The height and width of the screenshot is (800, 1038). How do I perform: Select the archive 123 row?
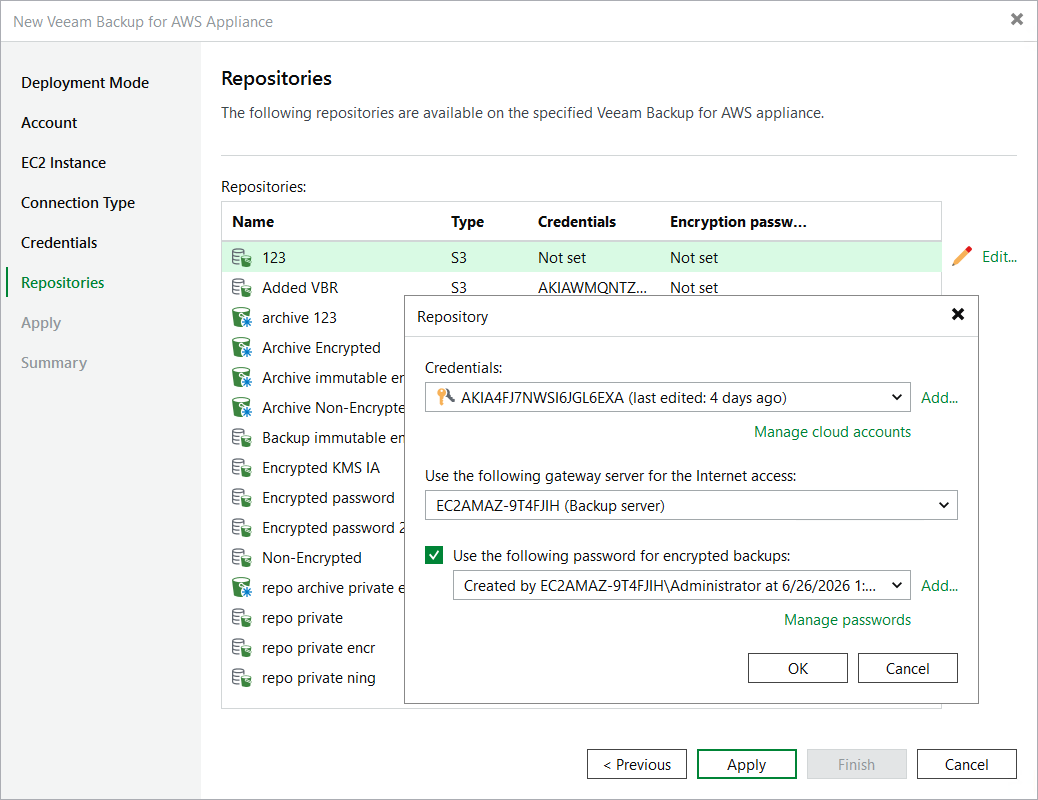pyautogui.click(x=313, y=317)
